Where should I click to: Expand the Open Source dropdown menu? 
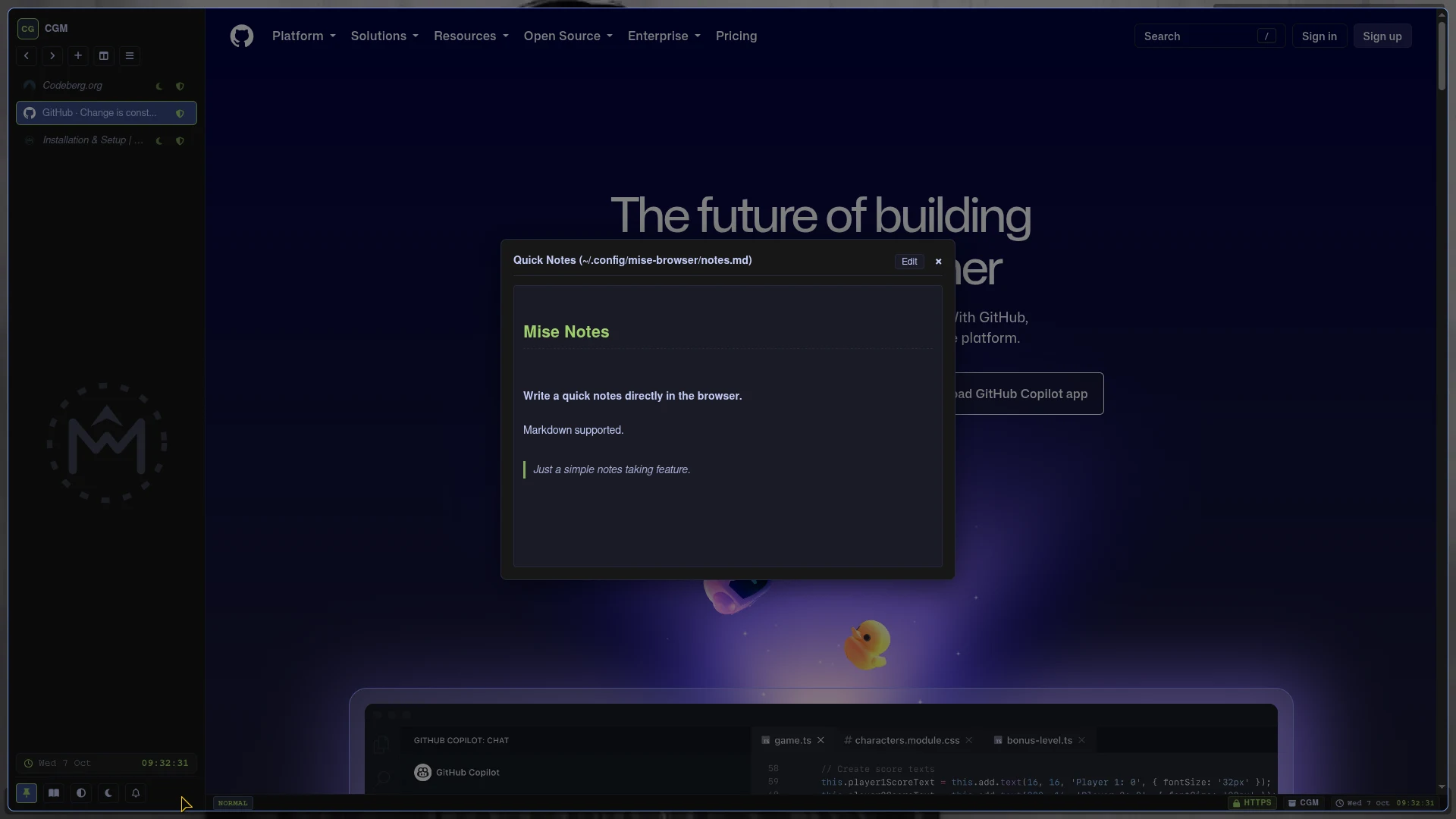point(568,36)
